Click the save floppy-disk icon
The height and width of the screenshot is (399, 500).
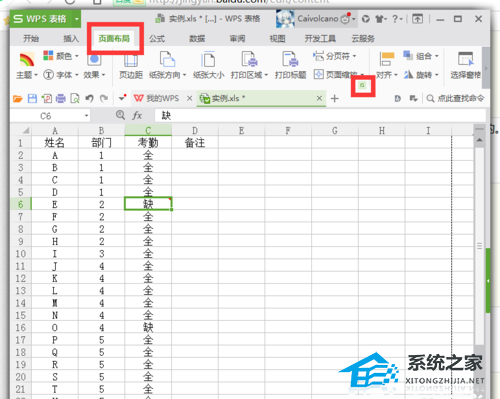coord(32,99)
